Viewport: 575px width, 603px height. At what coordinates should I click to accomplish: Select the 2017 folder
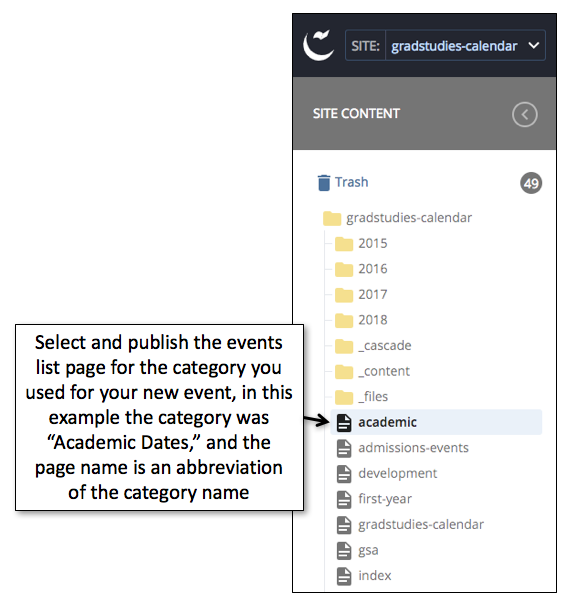pyautogui.click(x=361, y=295)
